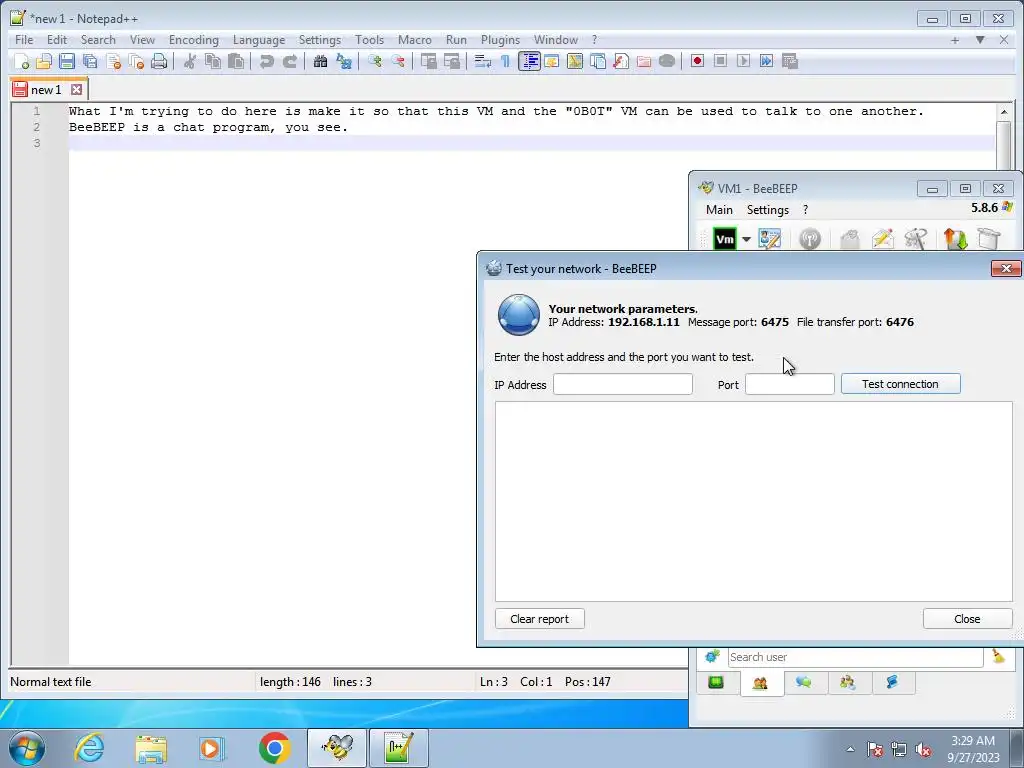Viewport: 1024px width, 768px height.
Task: Click the IP Address input field
Action: pyautogui.click(x=622, y=384)
